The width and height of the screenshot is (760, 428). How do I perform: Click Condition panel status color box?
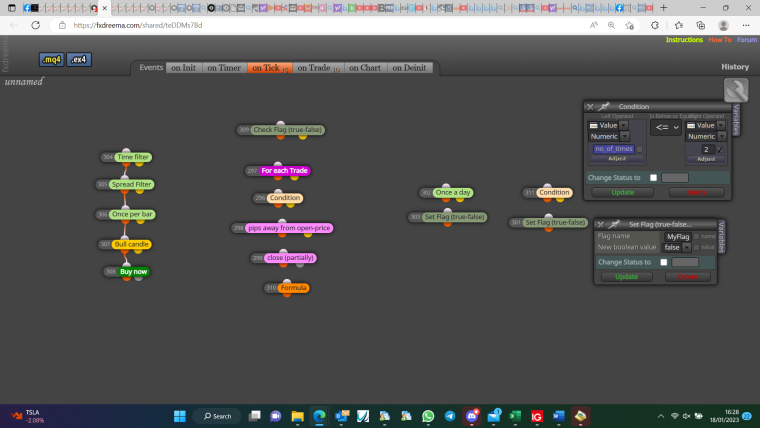tap(675, 178)
